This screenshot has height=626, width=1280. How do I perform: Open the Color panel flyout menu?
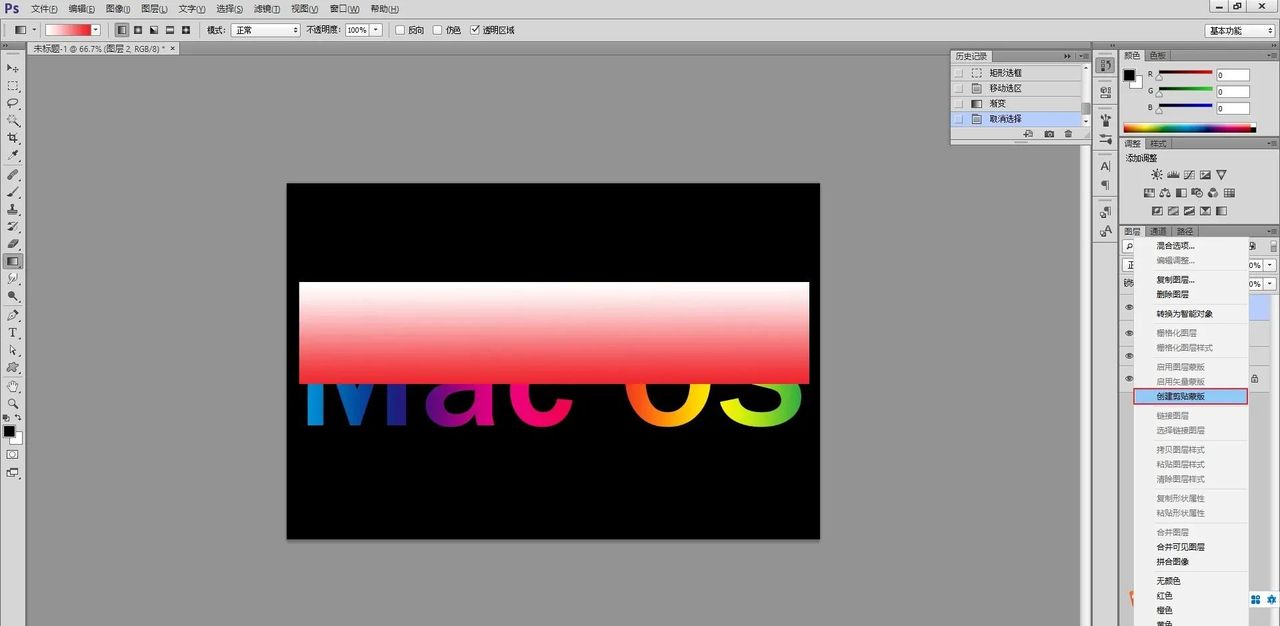pos(1272,55)
